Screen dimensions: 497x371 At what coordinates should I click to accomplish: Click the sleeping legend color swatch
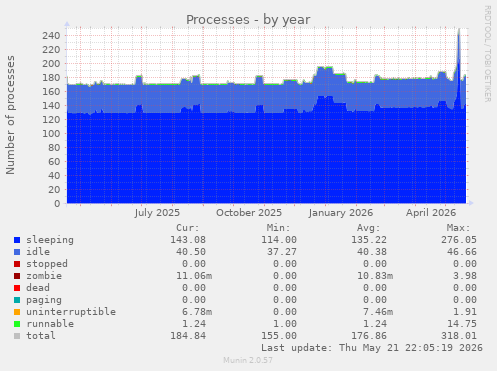(x=17, y=240)
